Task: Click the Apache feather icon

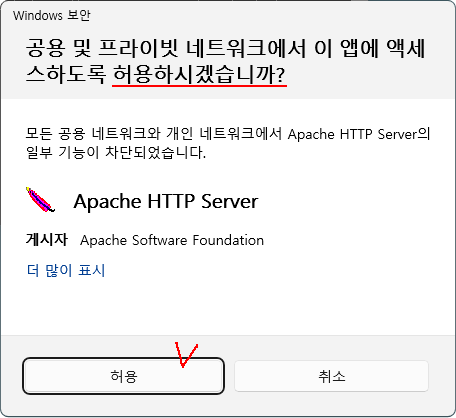Action: pos(40,200)
